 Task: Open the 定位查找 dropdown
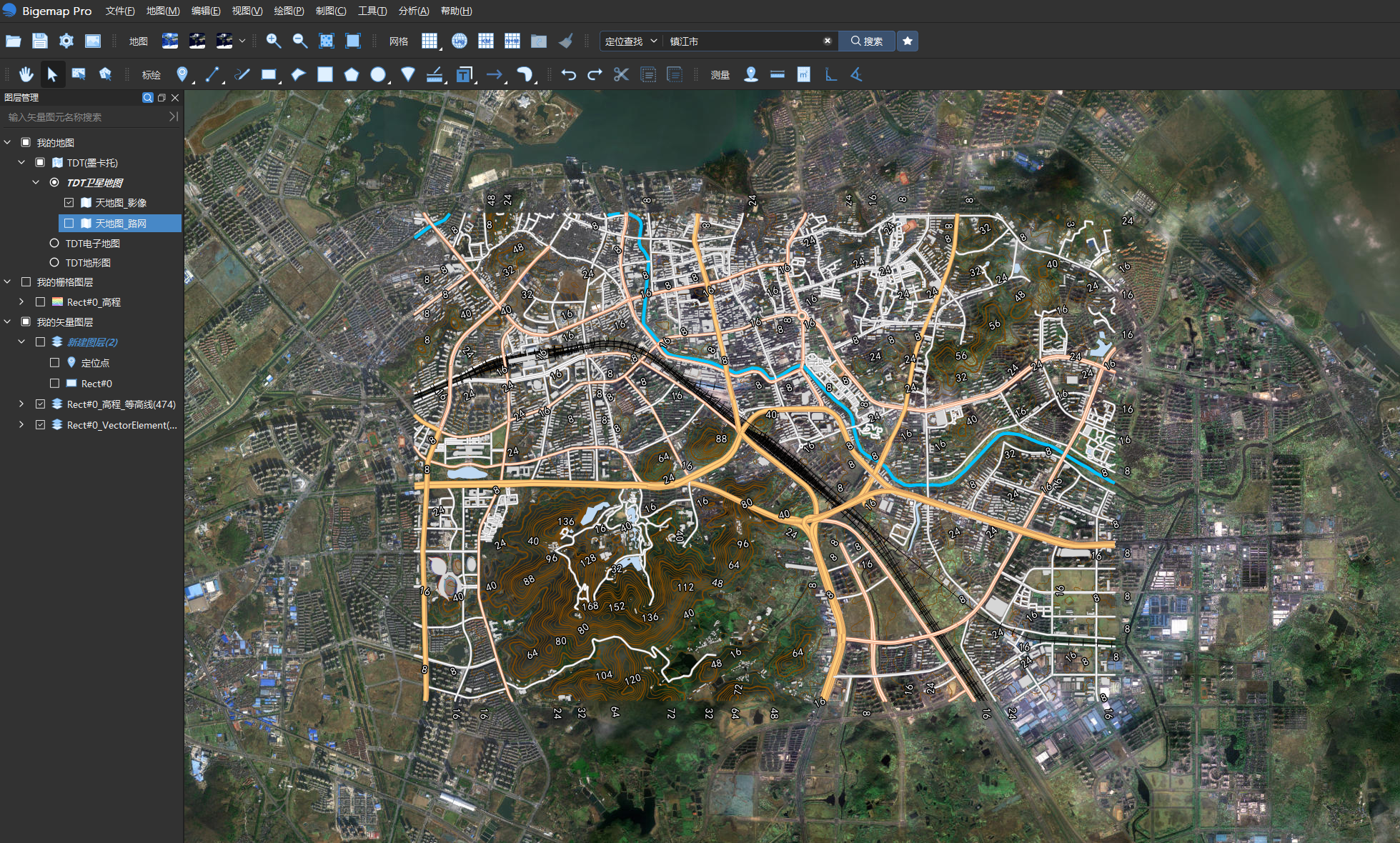tap(630, 41)
